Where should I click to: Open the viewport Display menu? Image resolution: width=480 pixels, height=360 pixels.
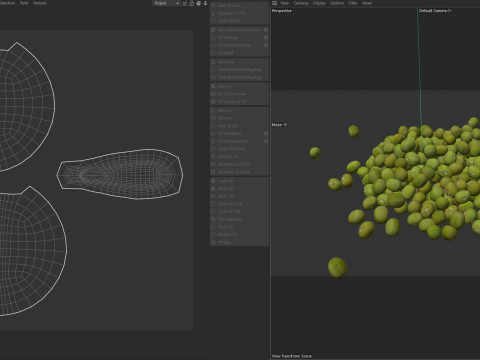point(319,3)
